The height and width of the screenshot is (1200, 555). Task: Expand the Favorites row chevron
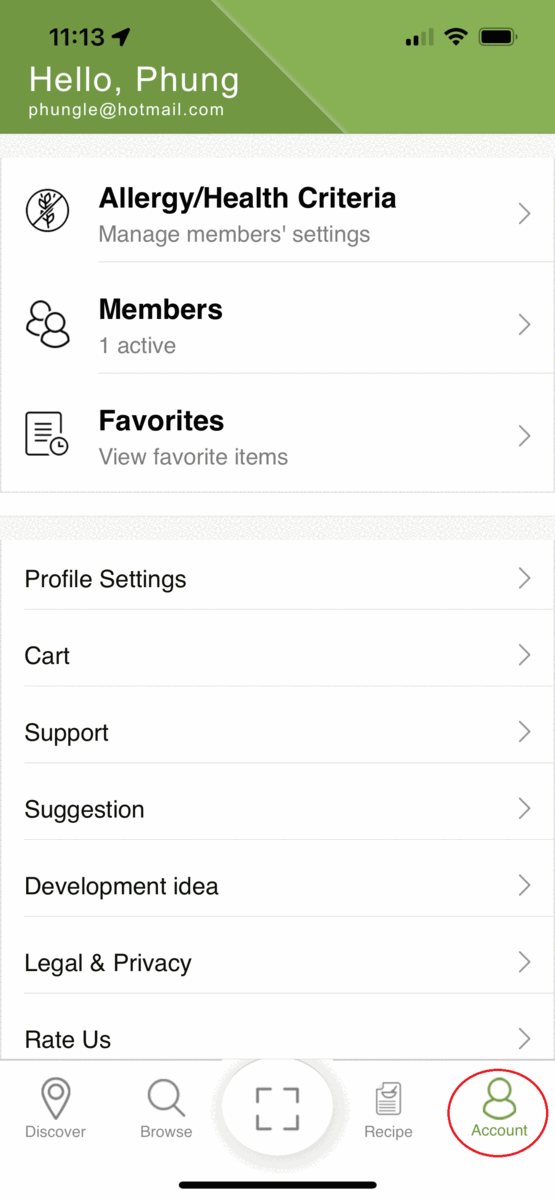[524, 435]
